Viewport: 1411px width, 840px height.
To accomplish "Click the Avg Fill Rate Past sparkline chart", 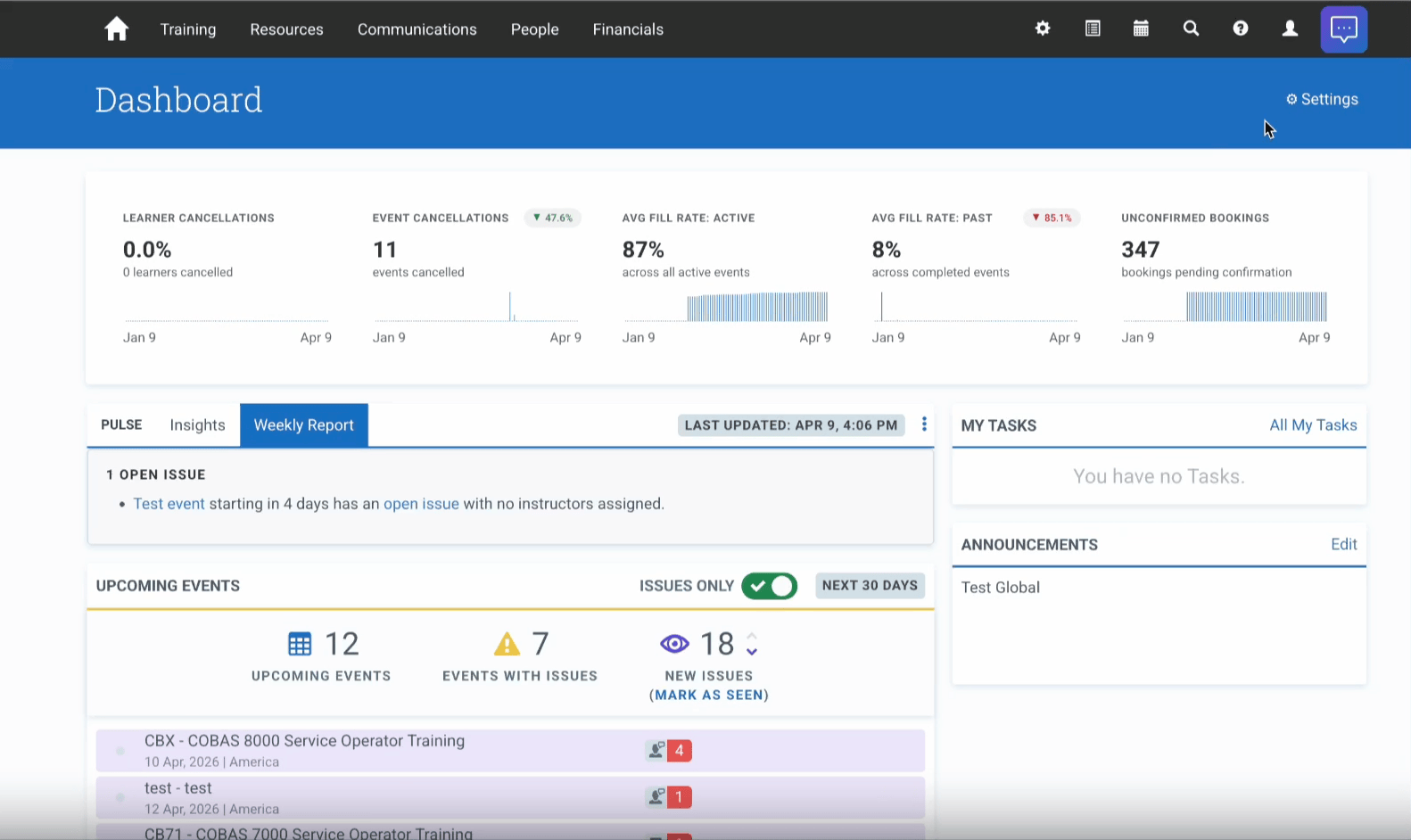I will (976, 306).
